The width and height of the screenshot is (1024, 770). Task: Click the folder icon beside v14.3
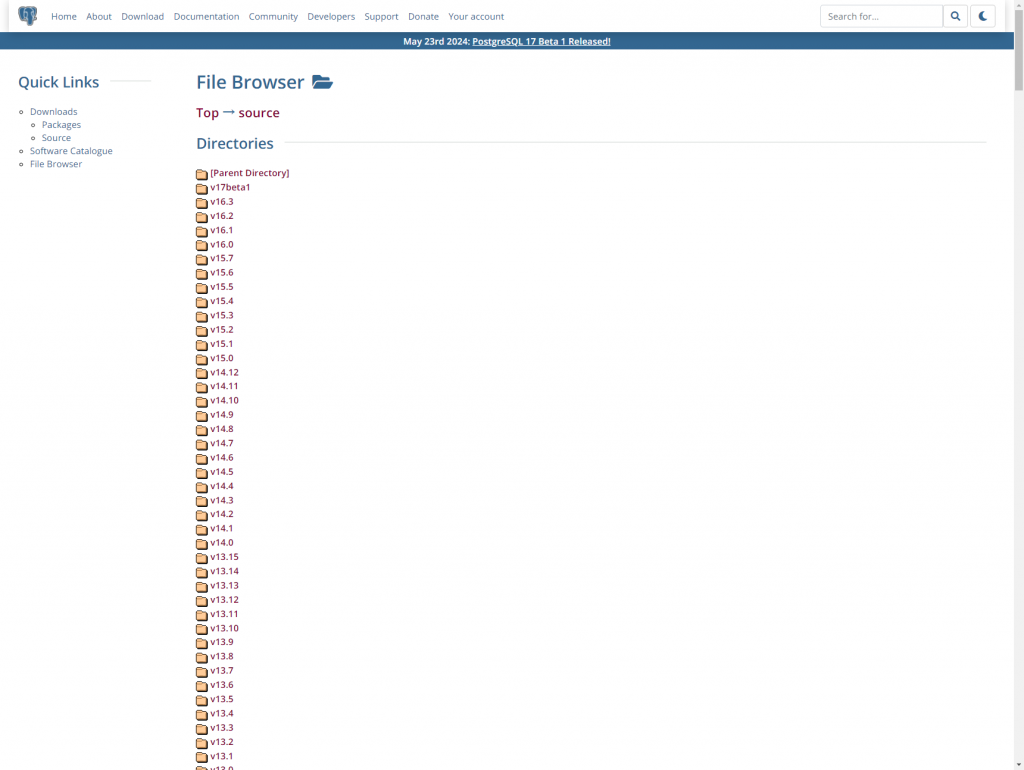coord(202,501)
